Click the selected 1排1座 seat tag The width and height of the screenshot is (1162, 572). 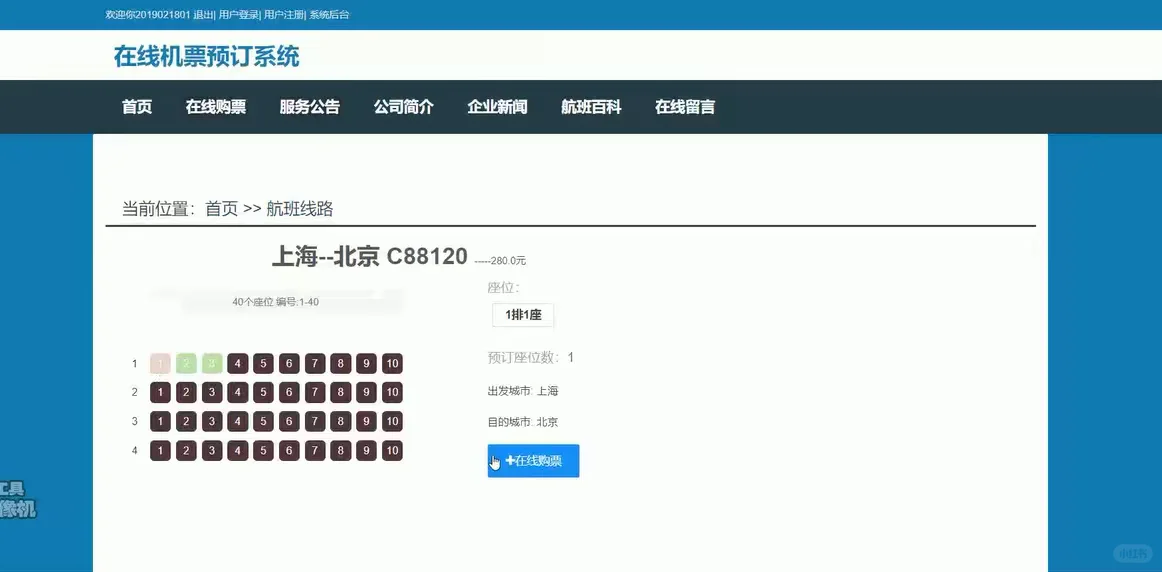pyautogui.click(x=523, y=315)
